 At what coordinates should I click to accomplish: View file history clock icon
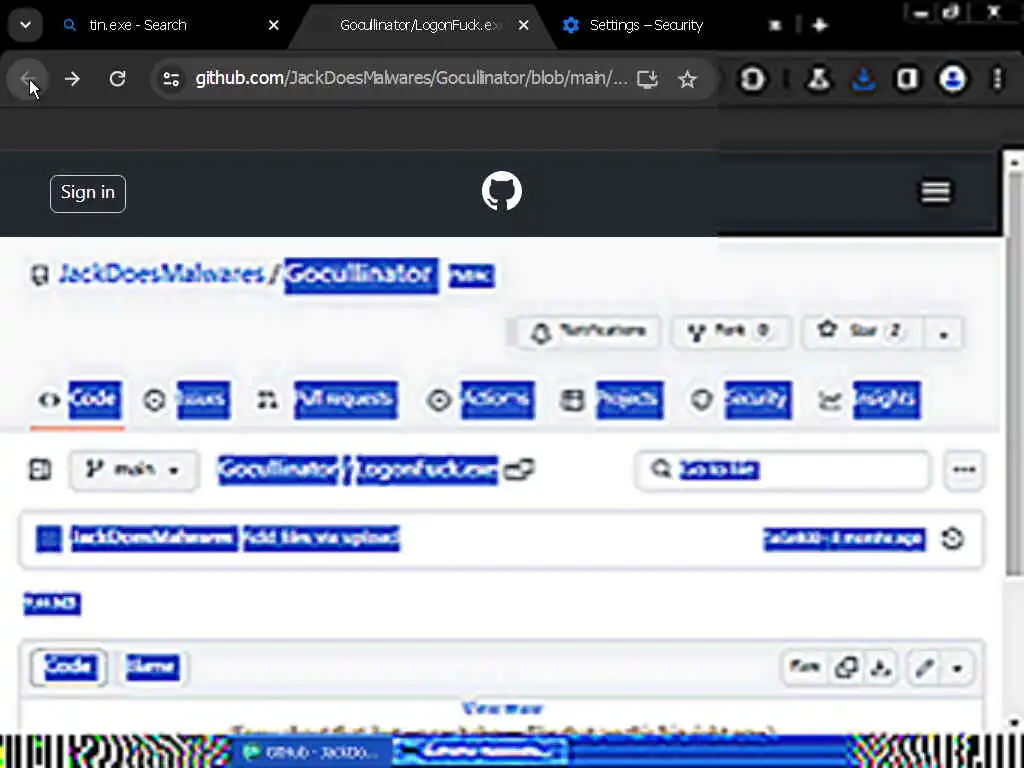coord(952,538)
